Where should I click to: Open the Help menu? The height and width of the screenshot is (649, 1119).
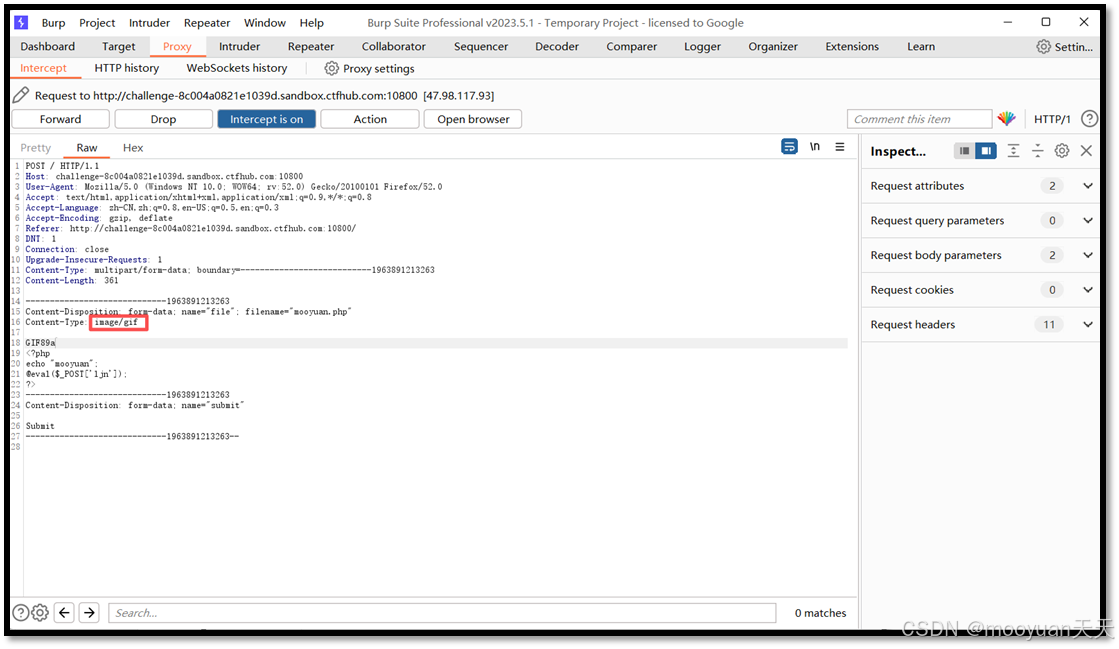click(x=311, y=23)
